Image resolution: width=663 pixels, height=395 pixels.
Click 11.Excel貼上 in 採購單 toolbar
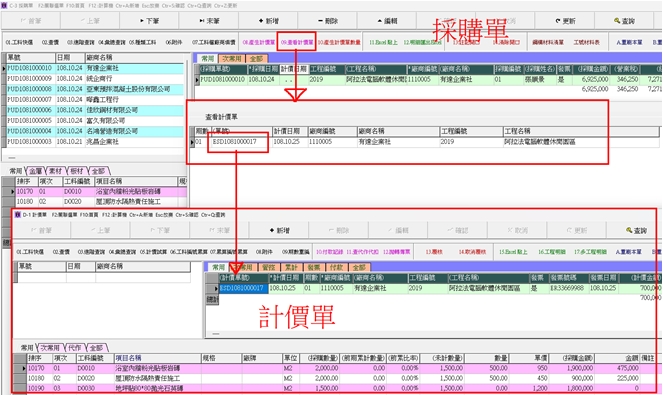point(383,42)
